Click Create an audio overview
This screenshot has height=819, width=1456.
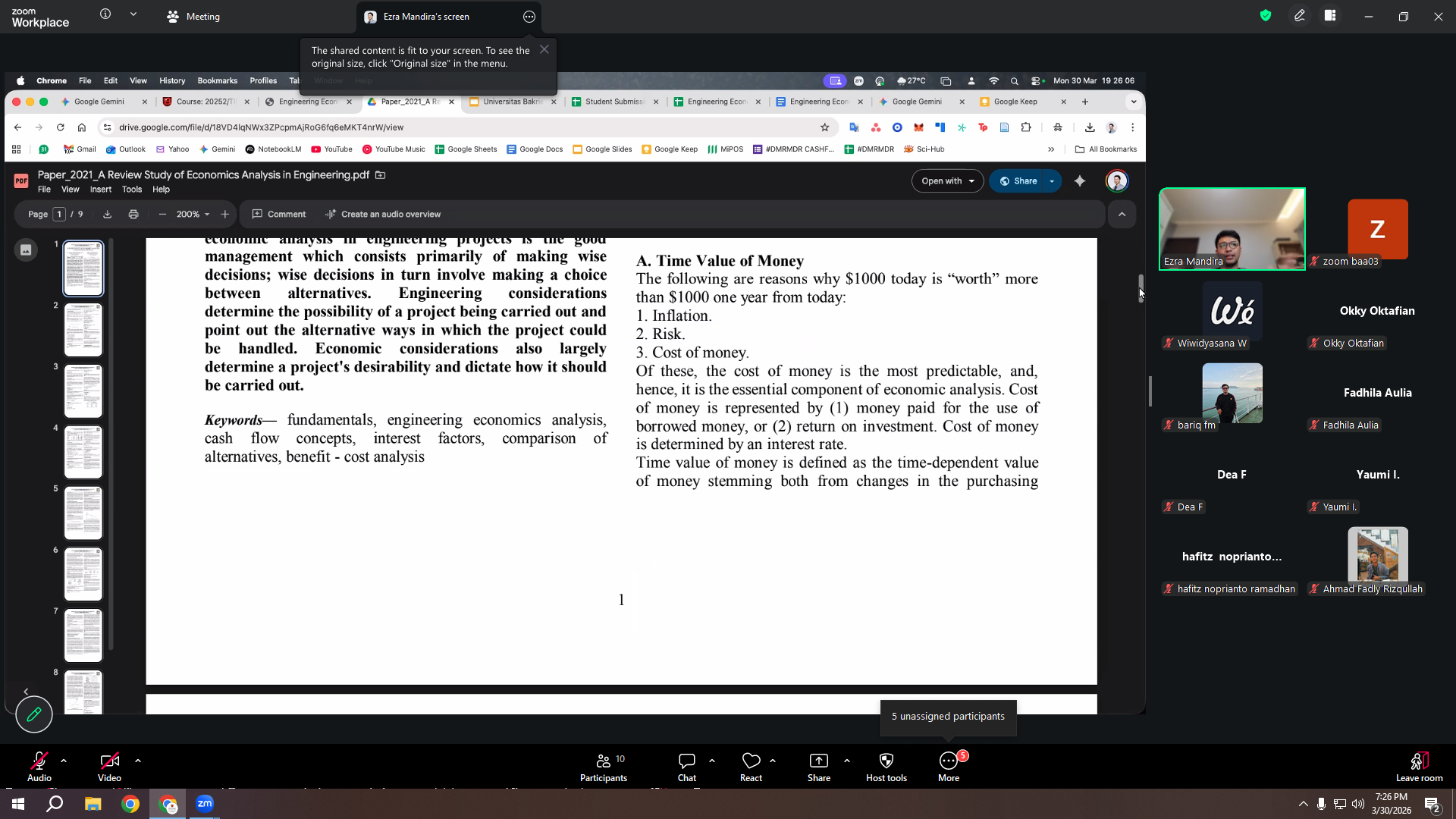(383, 215)
